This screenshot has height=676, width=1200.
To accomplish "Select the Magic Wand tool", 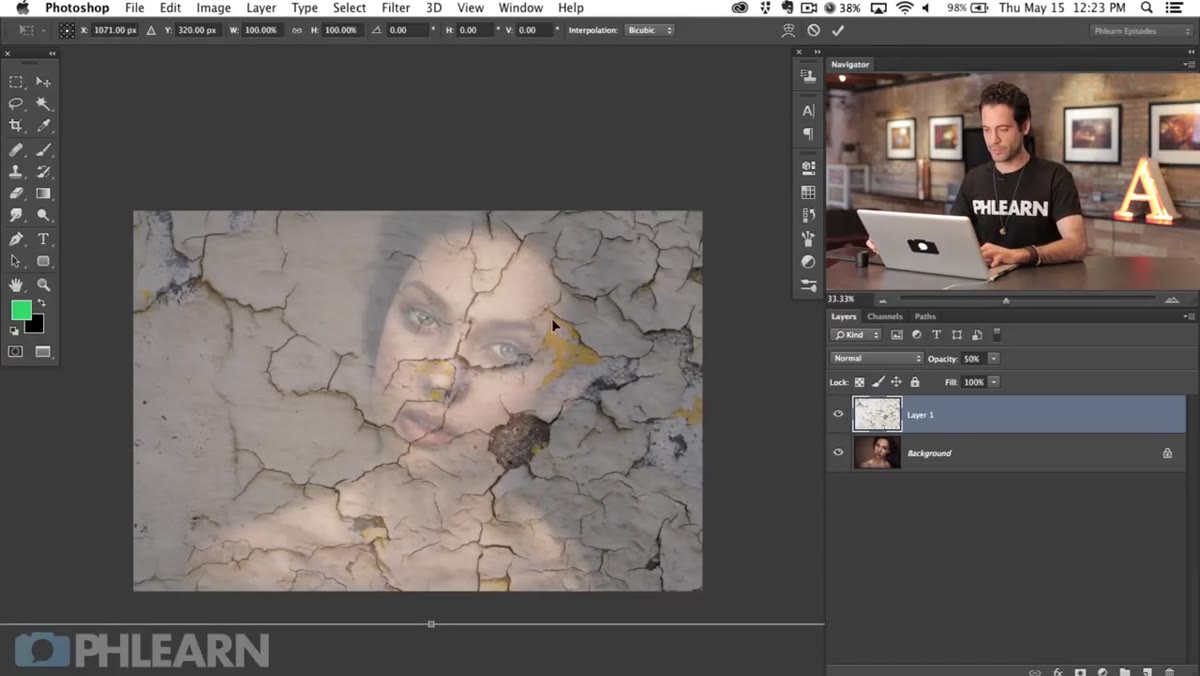I will click(x=43, y=104).
